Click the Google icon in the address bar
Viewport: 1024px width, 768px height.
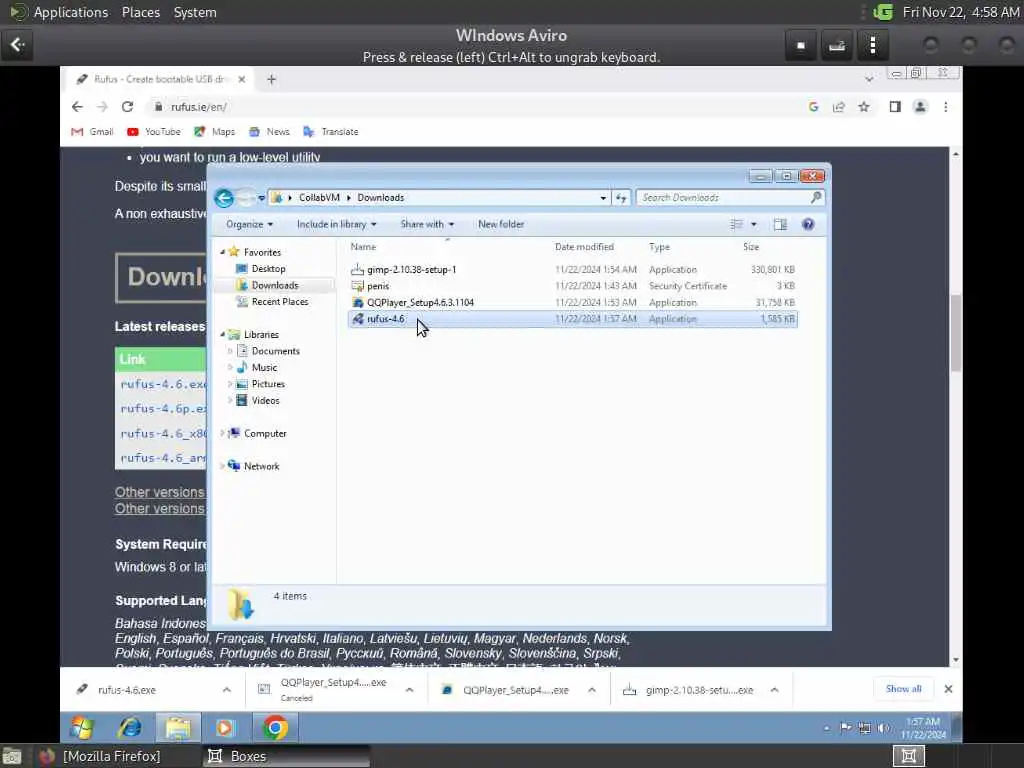(x=813, y=107)
